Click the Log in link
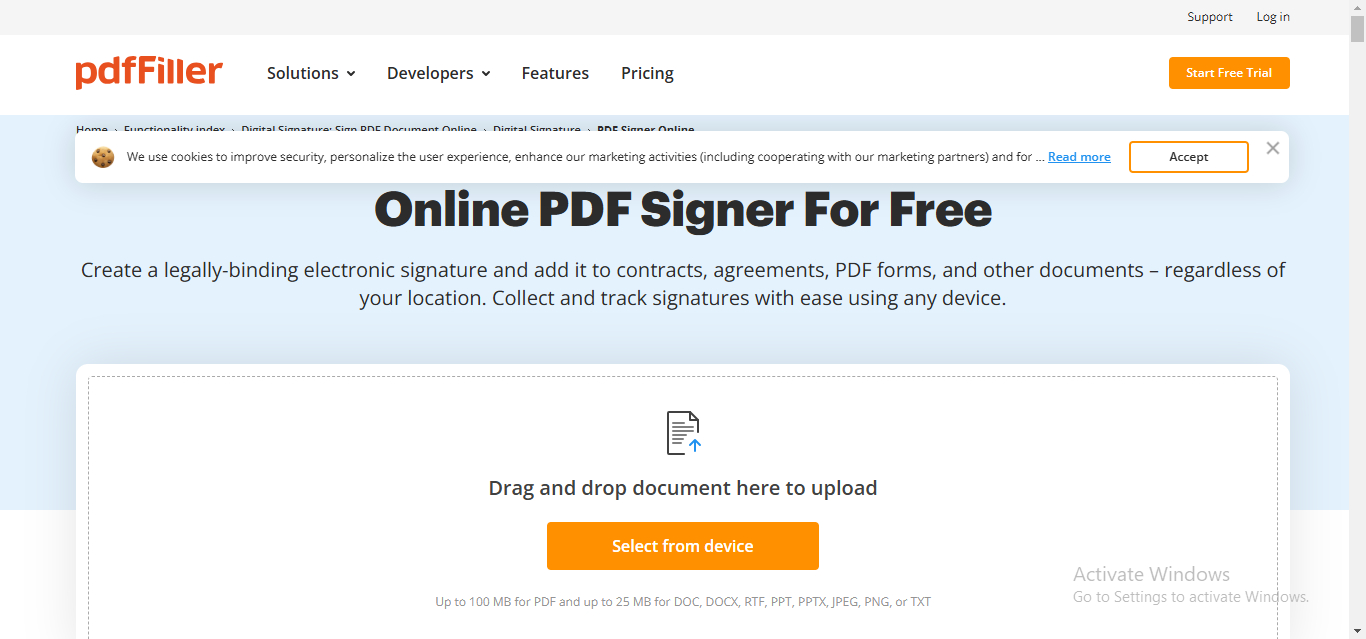Image resolution: width=1366 pixels, height=639 pixels. (x=1273, y=17)
